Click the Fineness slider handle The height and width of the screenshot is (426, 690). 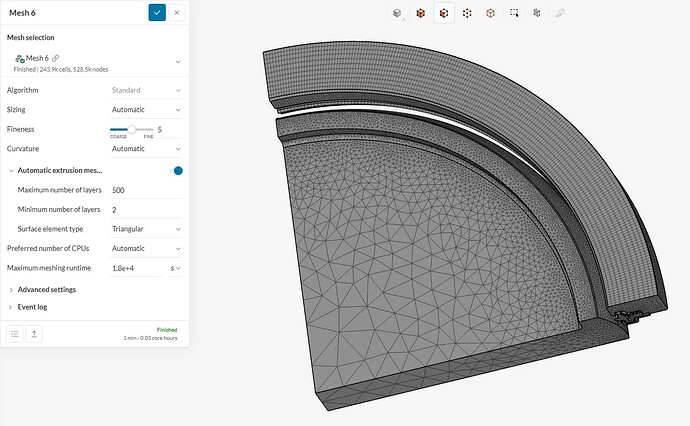[132, 129]
